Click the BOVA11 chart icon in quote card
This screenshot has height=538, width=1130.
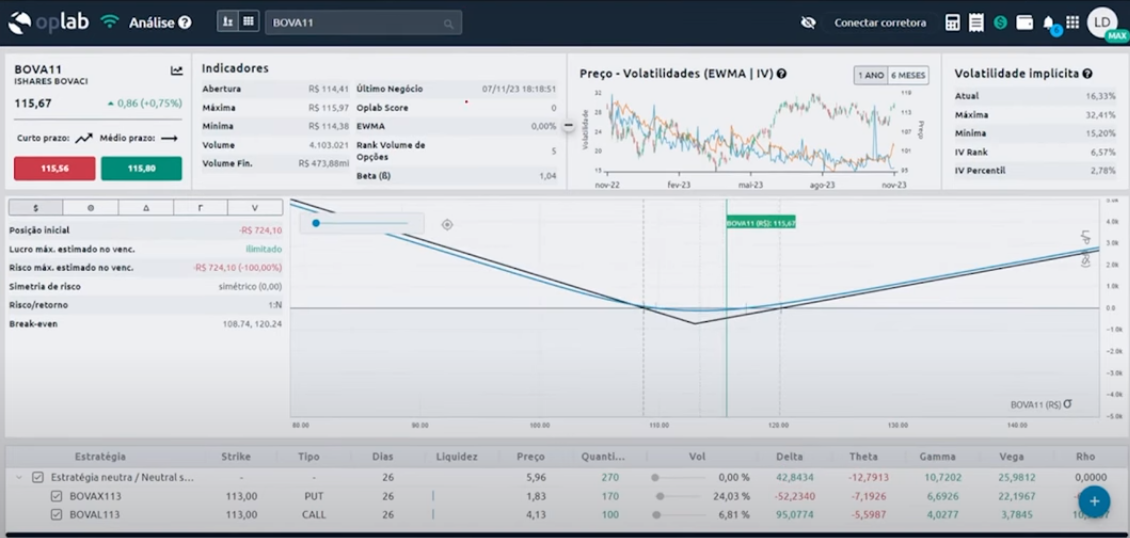click(x=177, y=70)
